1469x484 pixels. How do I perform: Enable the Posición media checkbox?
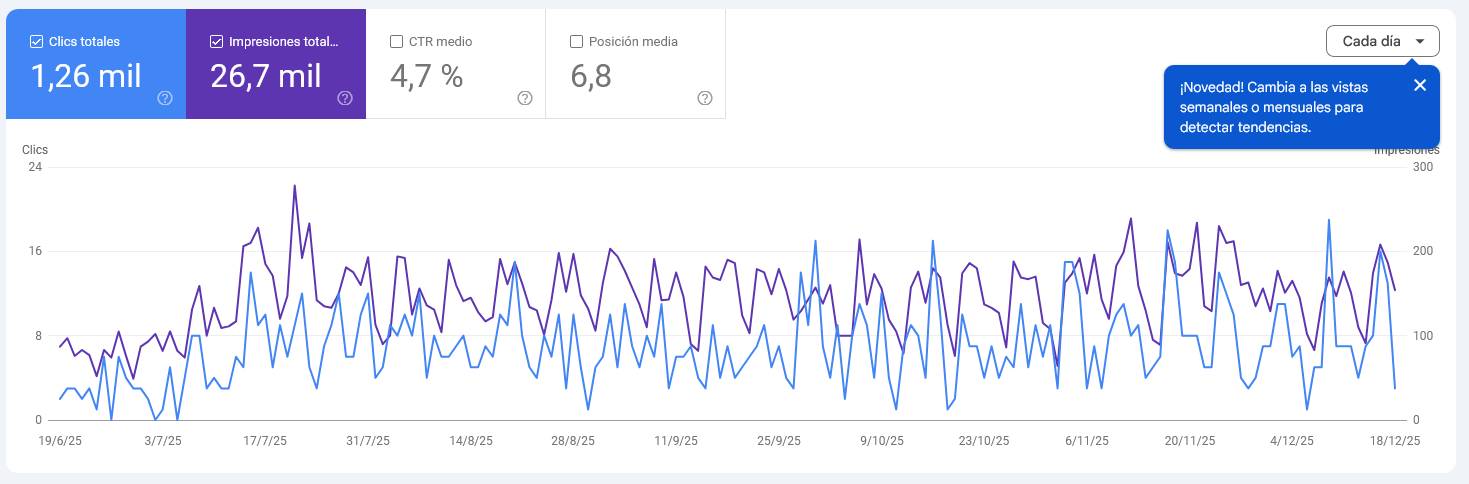576,42
